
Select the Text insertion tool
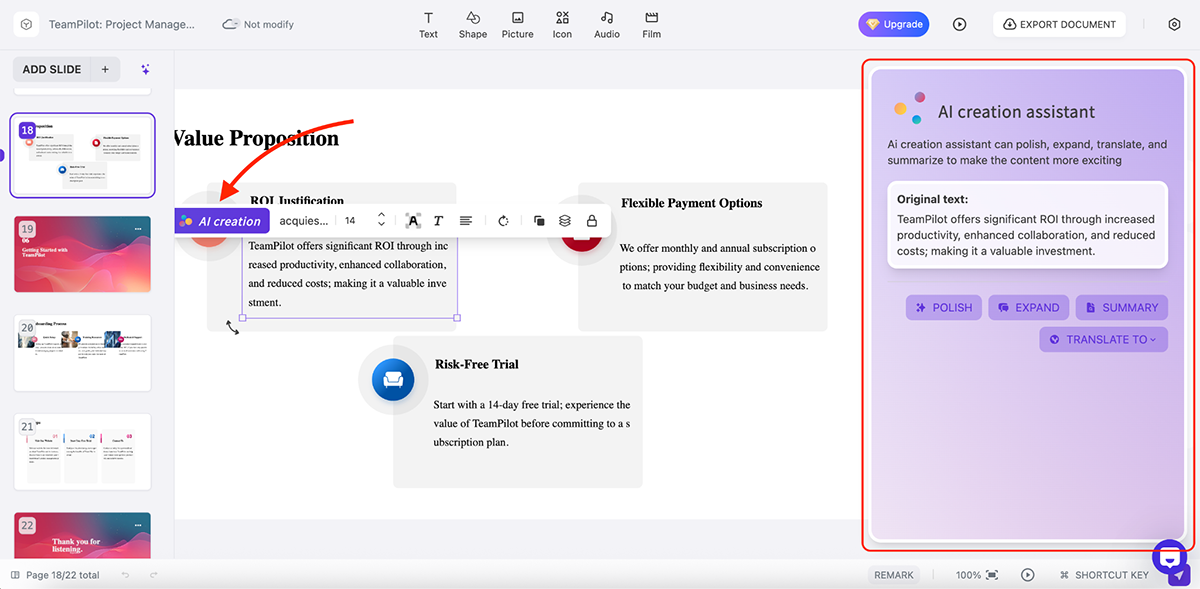(428, 24)
